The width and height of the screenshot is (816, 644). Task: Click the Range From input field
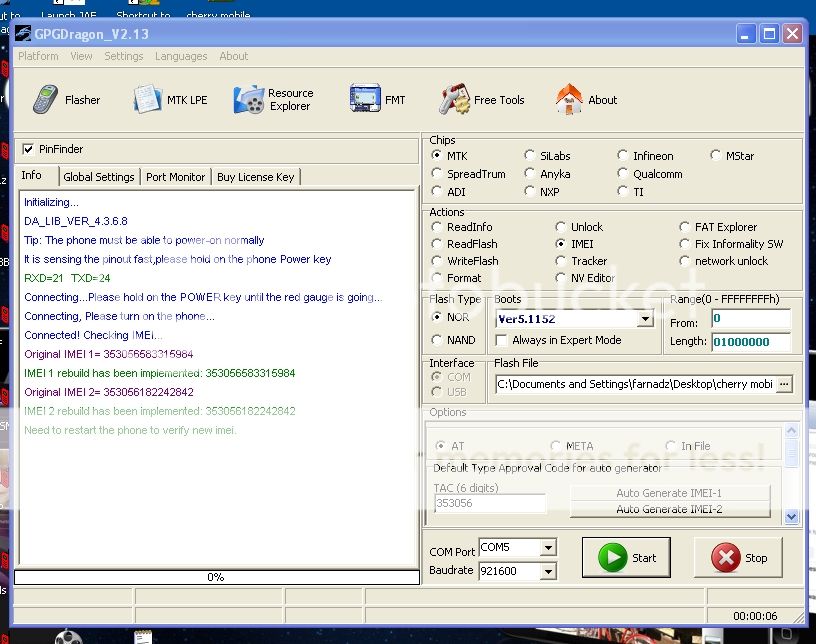750,320
